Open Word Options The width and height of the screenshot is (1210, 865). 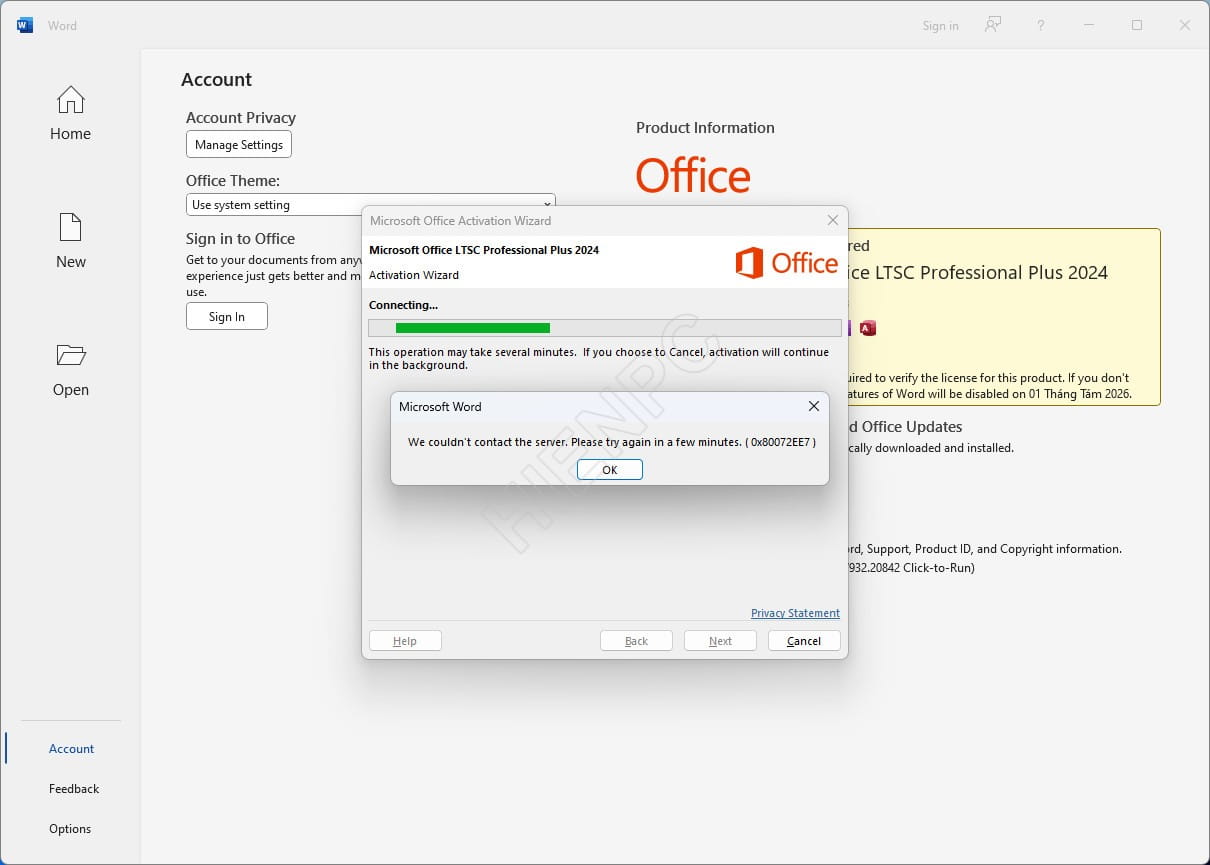point(70,828)
